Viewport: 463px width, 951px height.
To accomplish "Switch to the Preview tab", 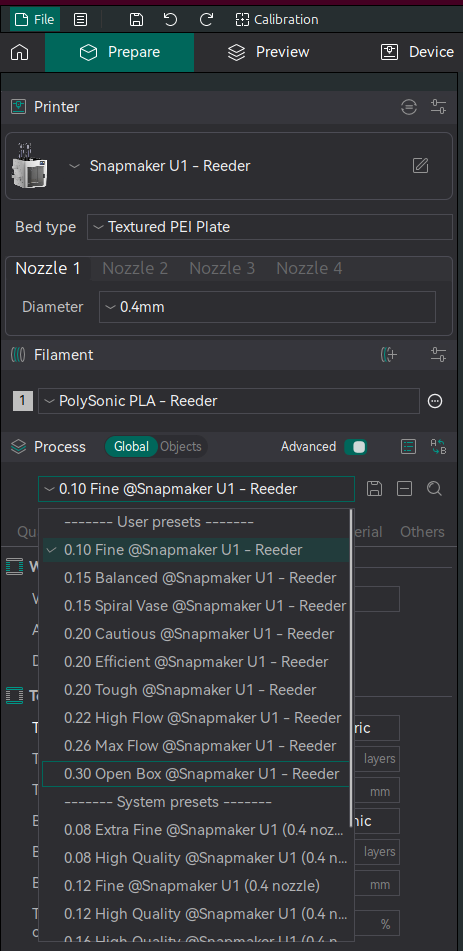I will (x=268, y=52).
